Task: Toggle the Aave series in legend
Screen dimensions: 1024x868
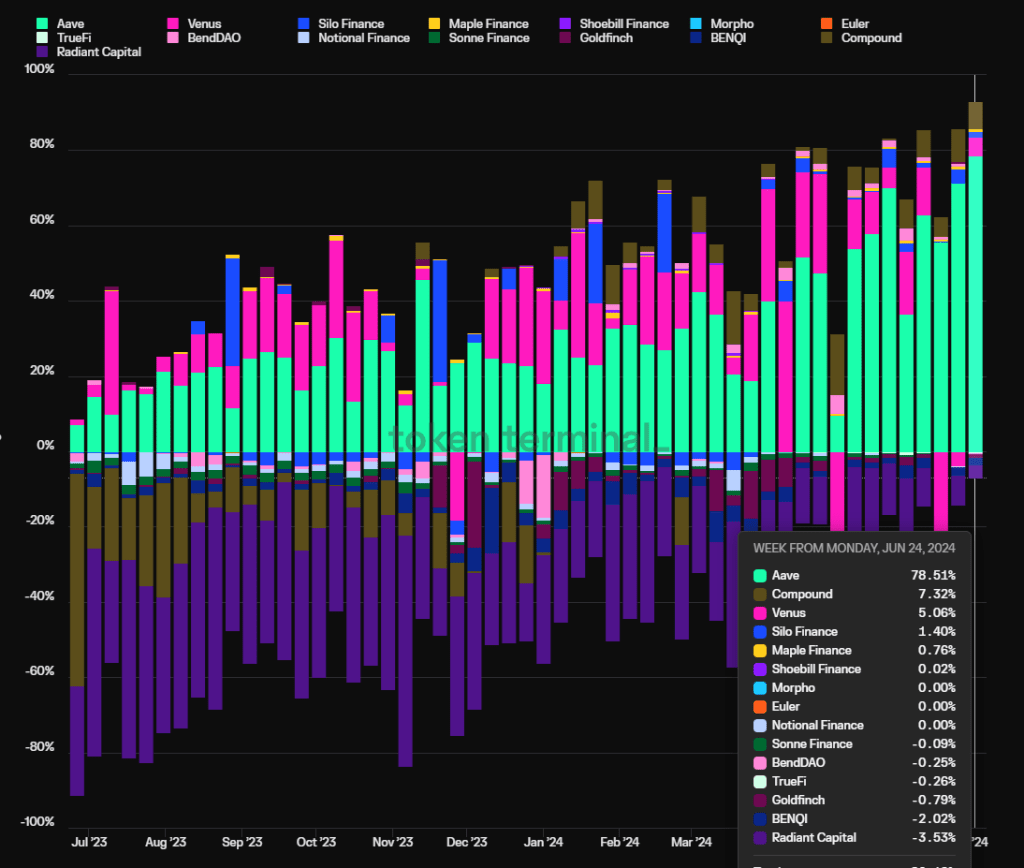Action: coord(70,23)
